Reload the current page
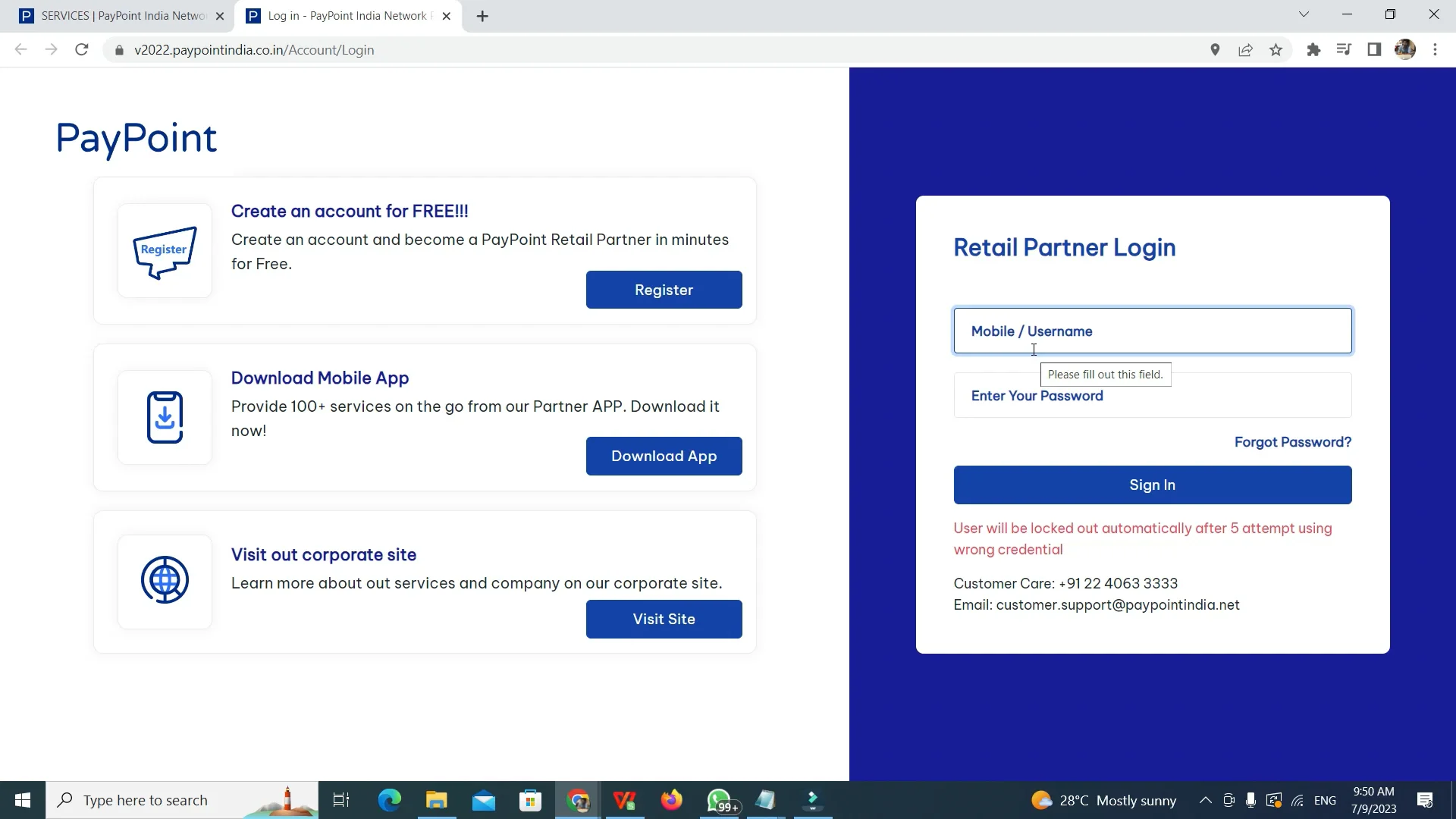The height and width of the screenshot is (819, 1456). [81, 49]
